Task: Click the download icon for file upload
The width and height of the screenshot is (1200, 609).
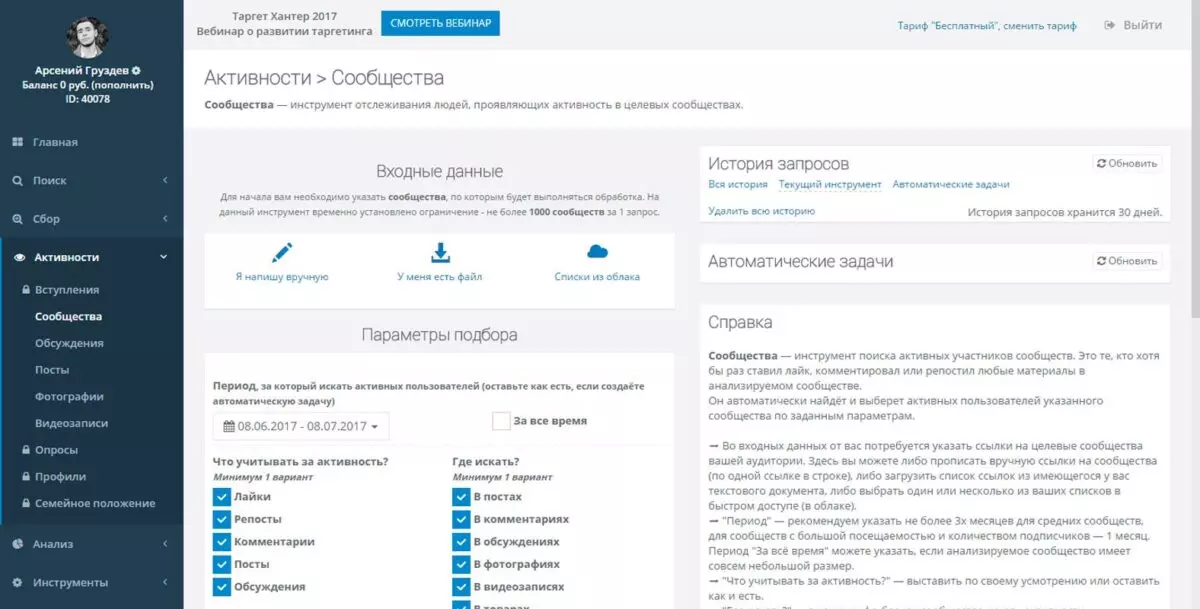Action: 440,251
